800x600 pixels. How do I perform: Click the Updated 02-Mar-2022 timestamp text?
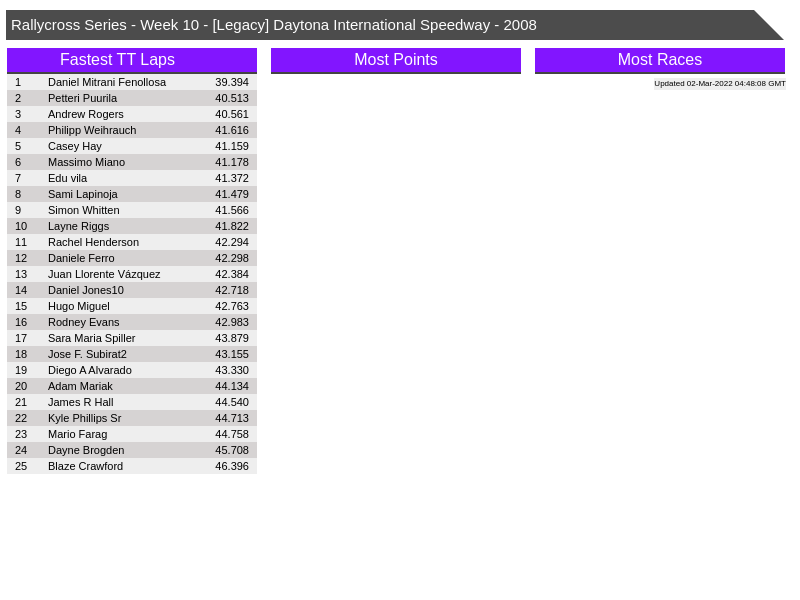[719, 84]
